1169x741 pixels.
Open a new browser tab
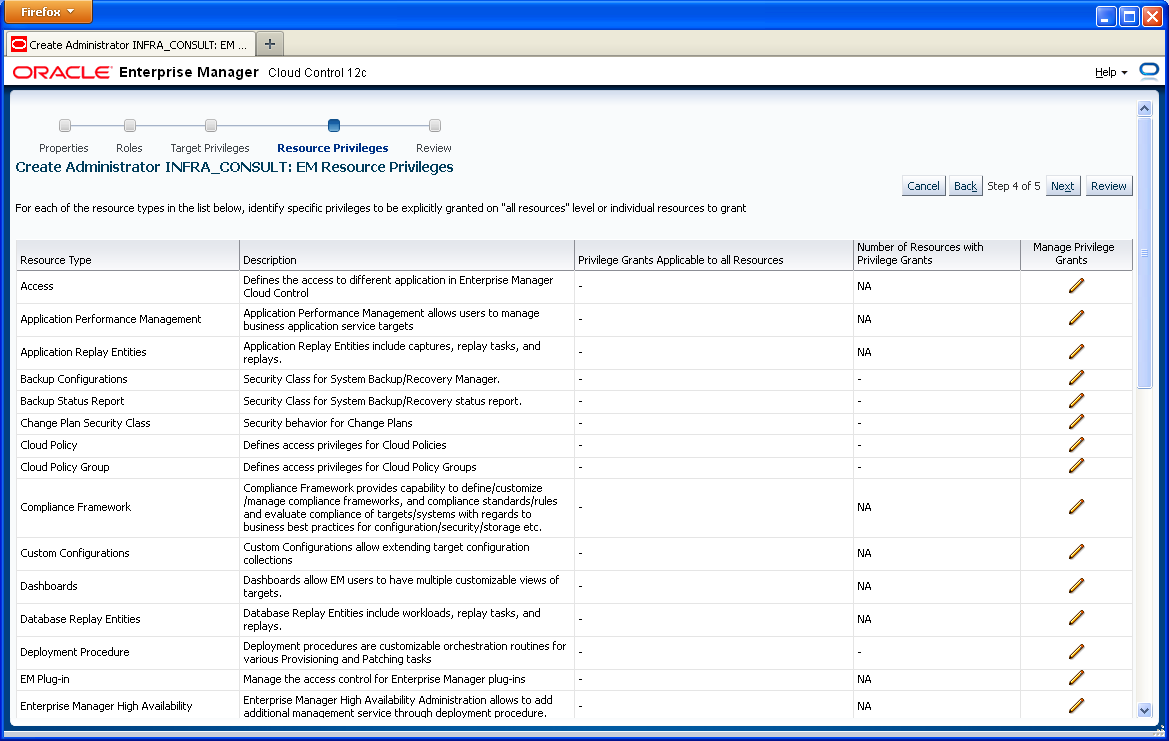pos(270,44)
